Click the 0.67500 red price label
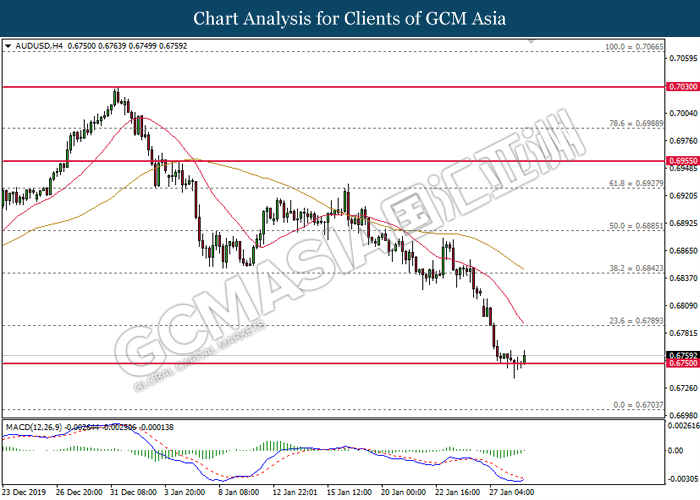 click(683, 363)
